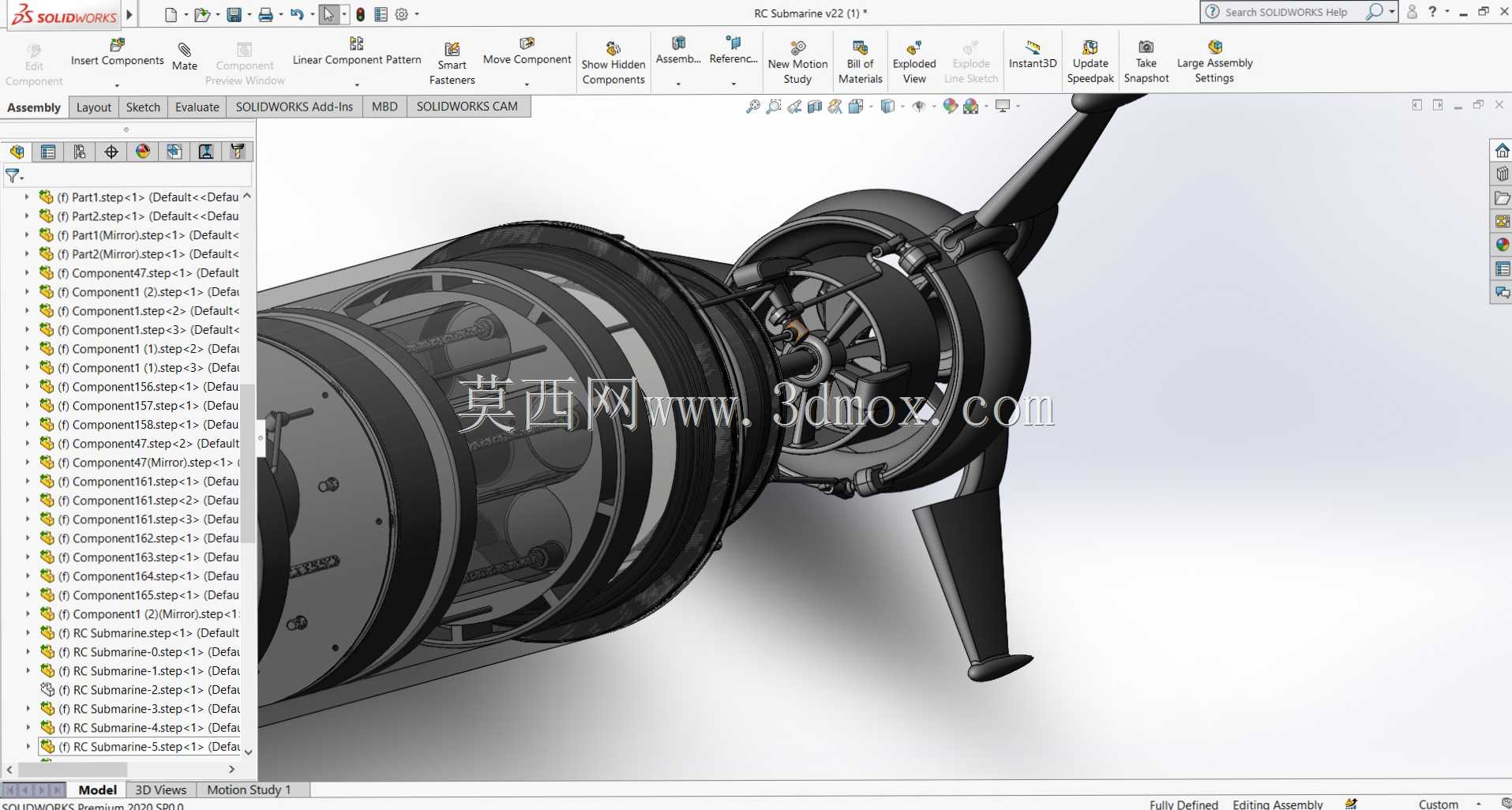
Task: Open the Insert Components dropdown arrow
Action: [x=117, y=85]
